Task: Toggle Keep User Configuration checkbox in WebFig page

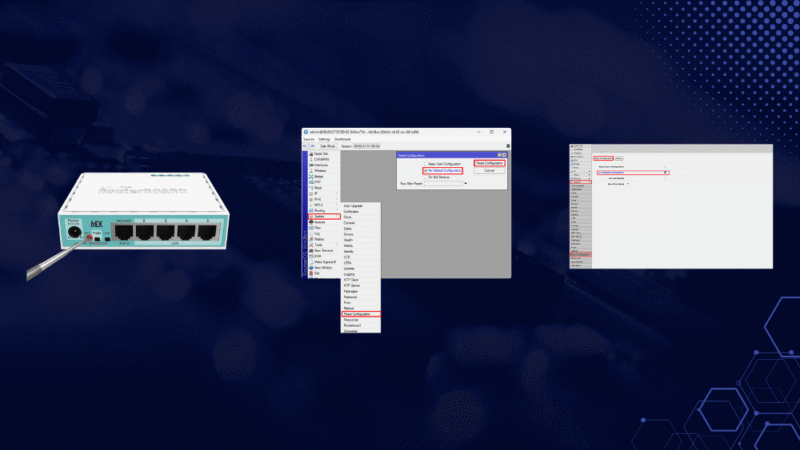Action: point(665,167)
